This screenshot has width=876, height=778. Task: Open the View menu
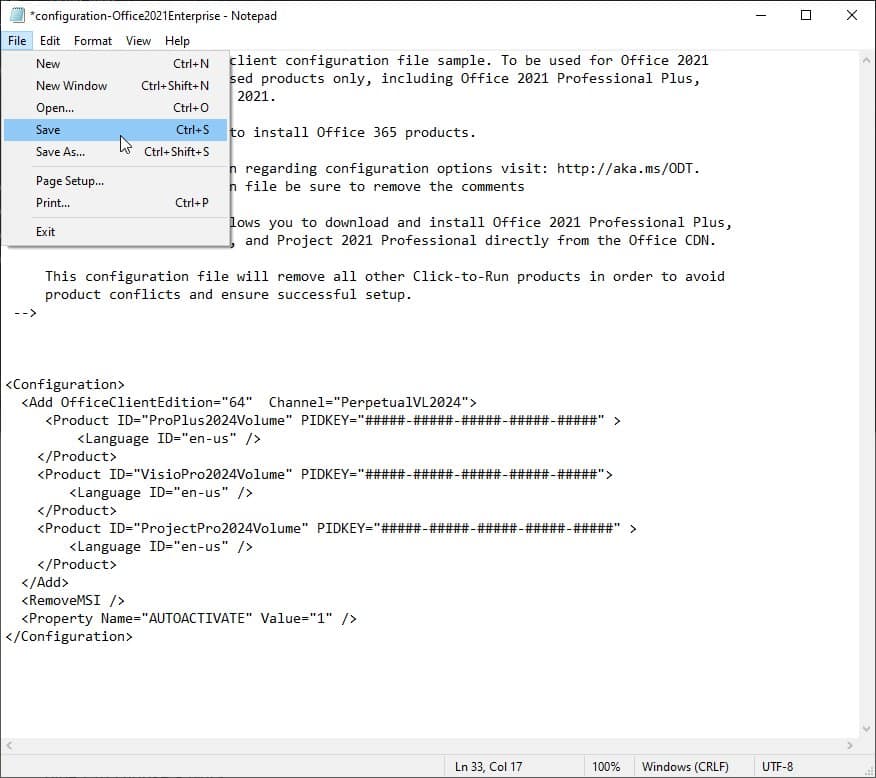(x=138, y=41)
